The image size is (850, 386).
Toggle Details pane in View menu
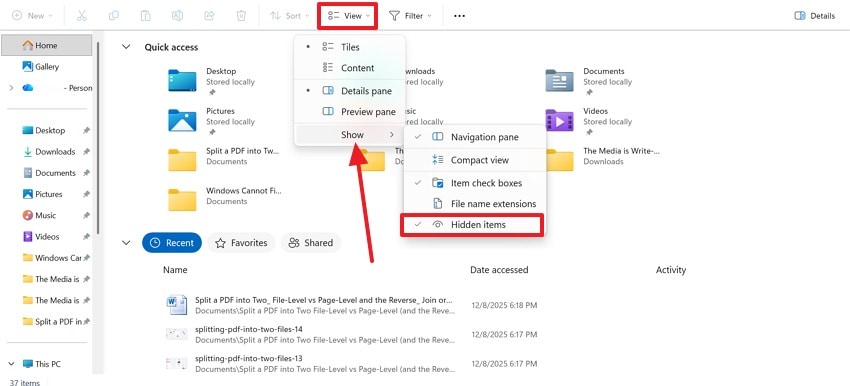(x=350, y=91)
